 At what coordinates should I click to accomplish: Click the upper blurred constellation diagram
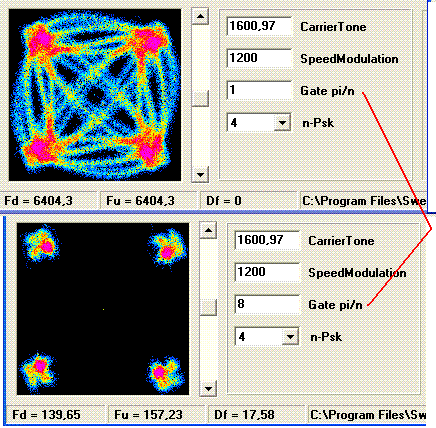(x=95, y=95)
